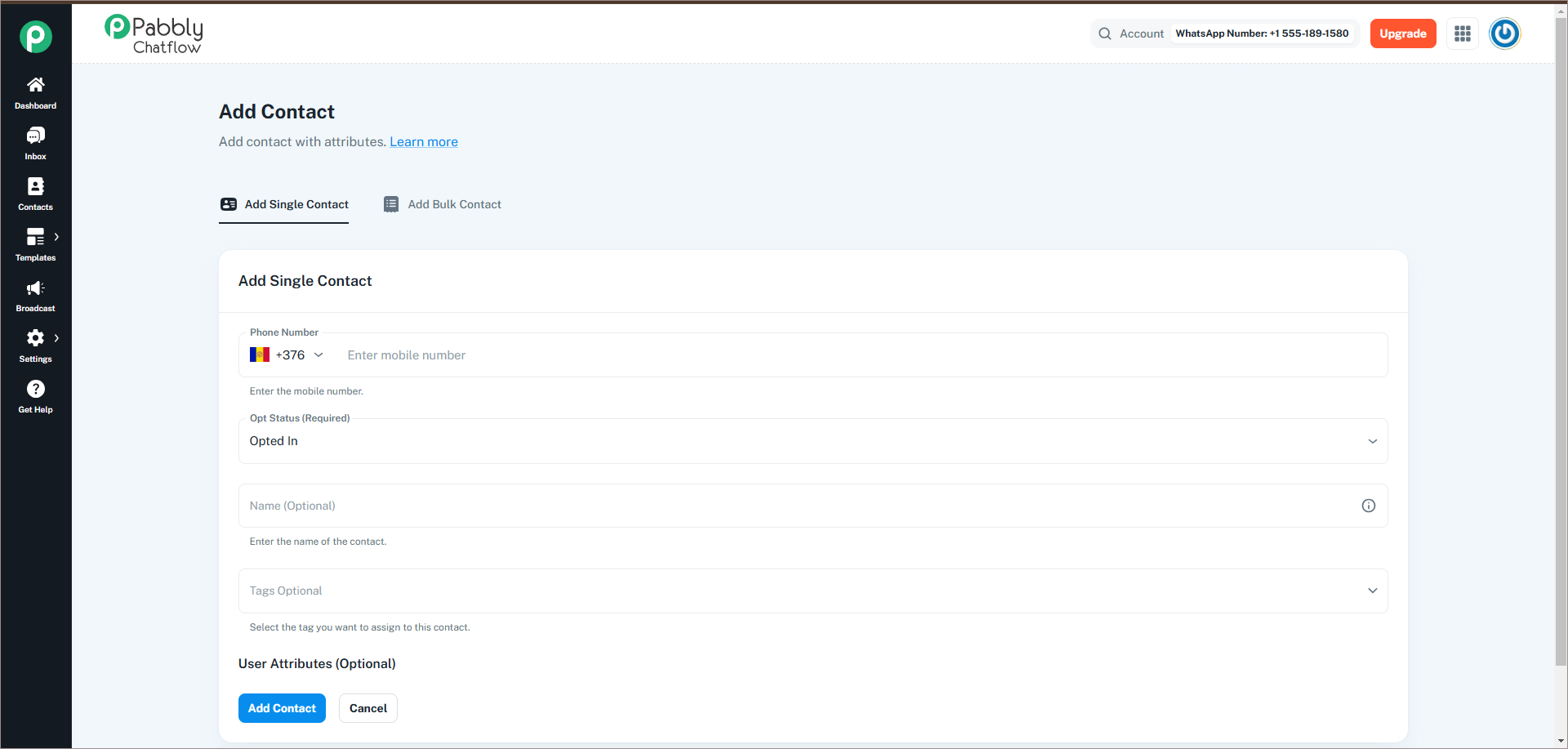Open the Templates section icon
Viewport: 1568px width, 749px height.
[35, 237]
